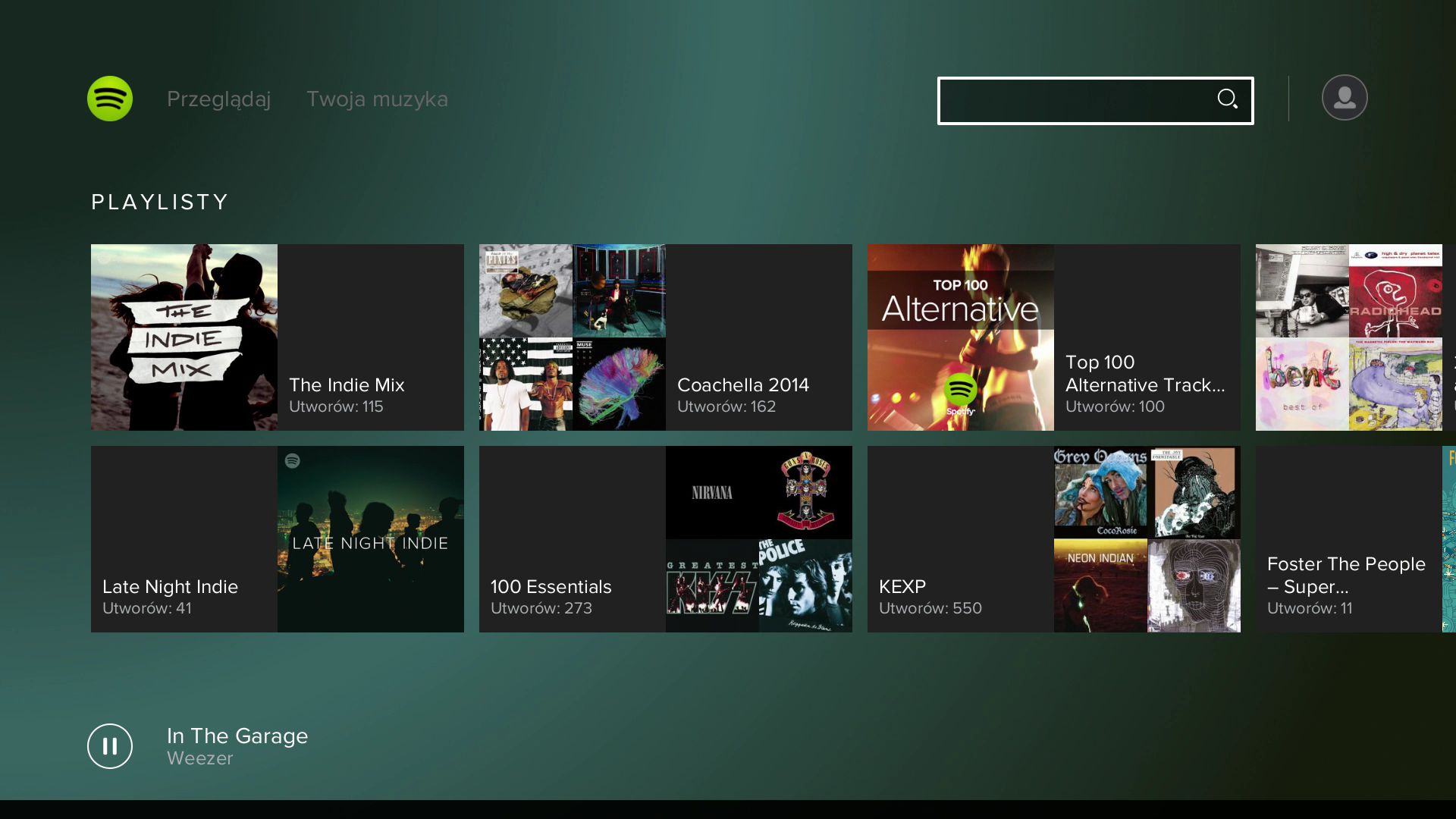Click the search magnifier icon
The image size is (1456, 819).
coord(1227,99)
